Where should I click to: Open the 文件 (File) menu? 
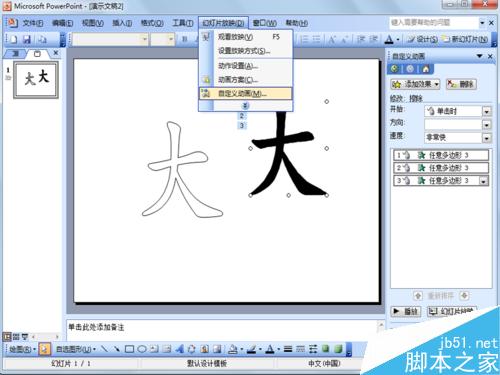tap(33, 23)
